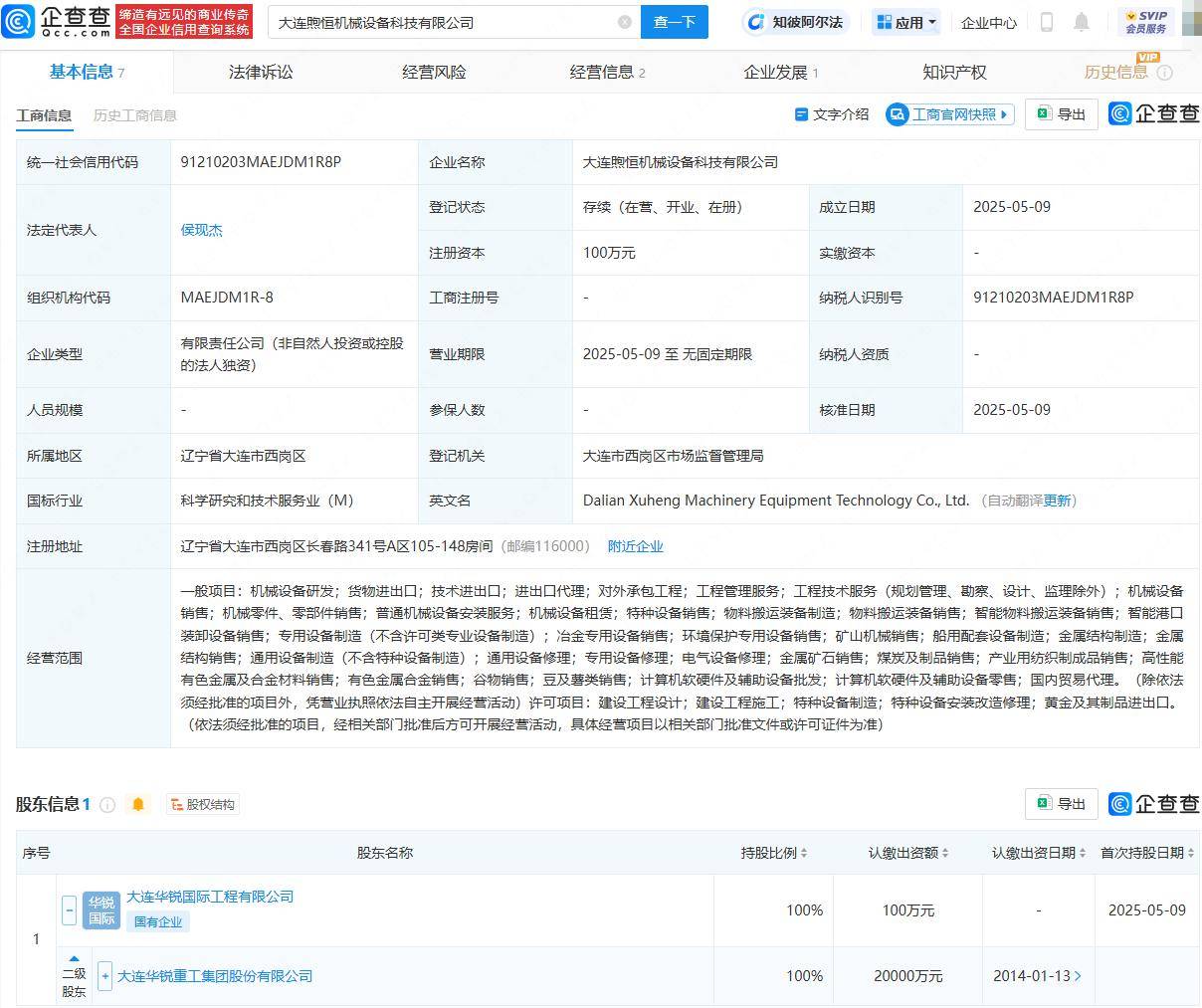Click 所属地区 value 辽宁省大连市西岗区

(243, 456)
